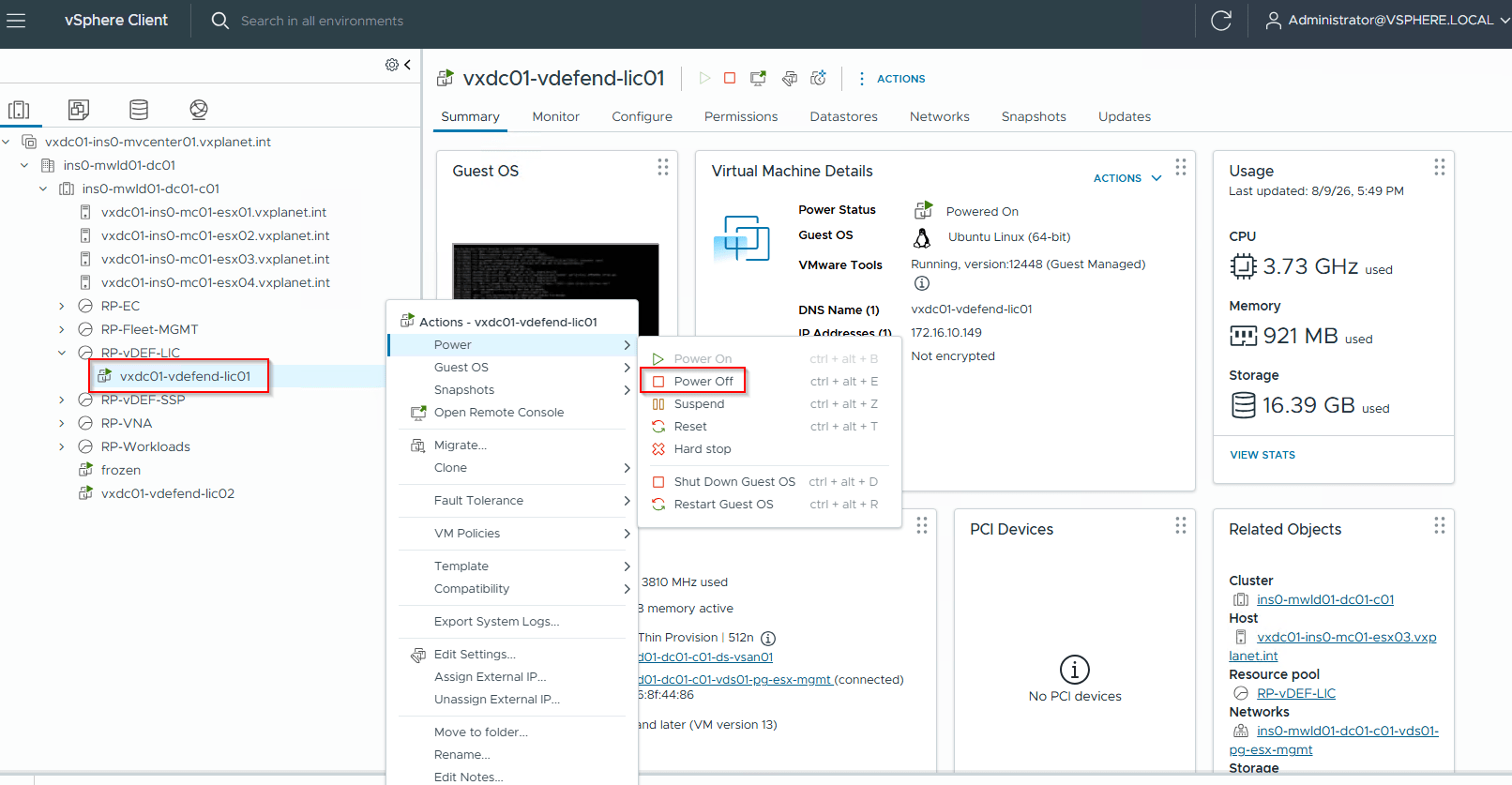The height and width of the screenshot is (785, 1512).
Task: Open the Snapshots tab
Action: (1034, 116)
